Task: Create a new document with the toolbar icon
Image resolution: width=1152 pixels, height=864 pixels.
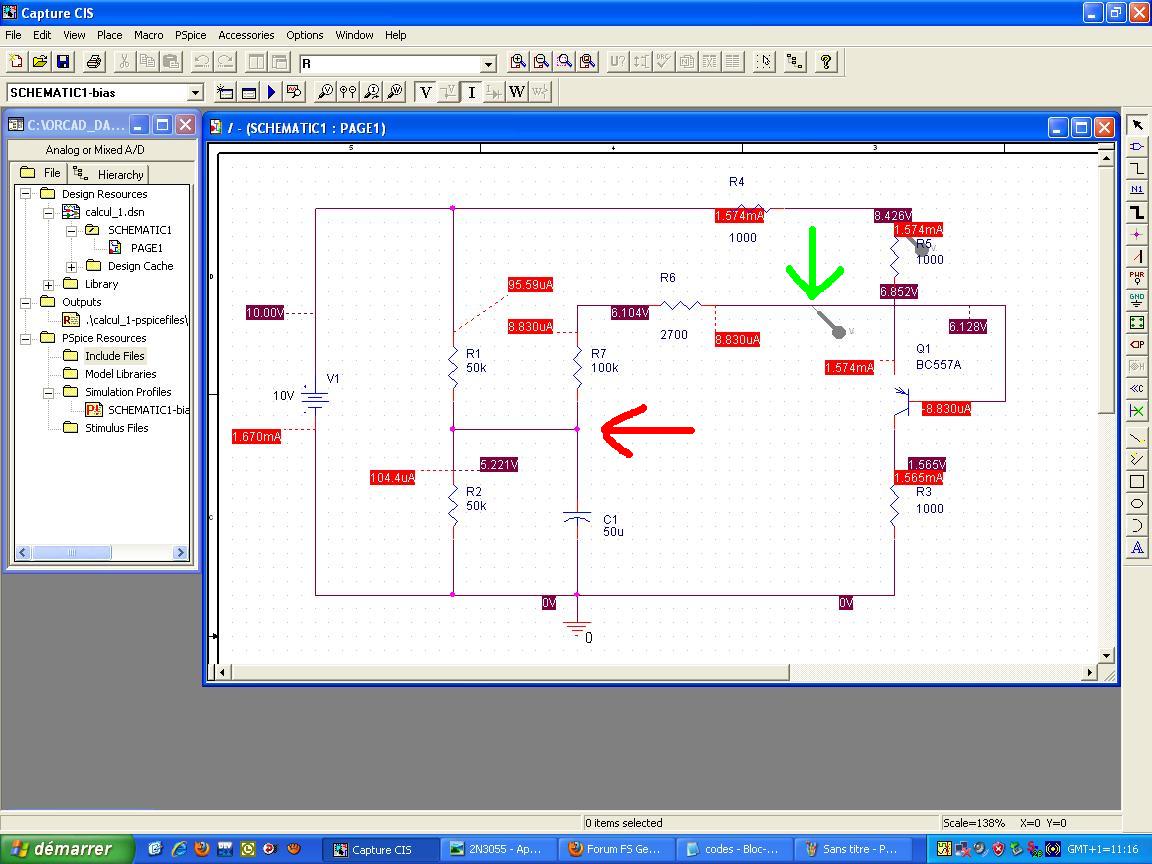Action: point(16,62)
